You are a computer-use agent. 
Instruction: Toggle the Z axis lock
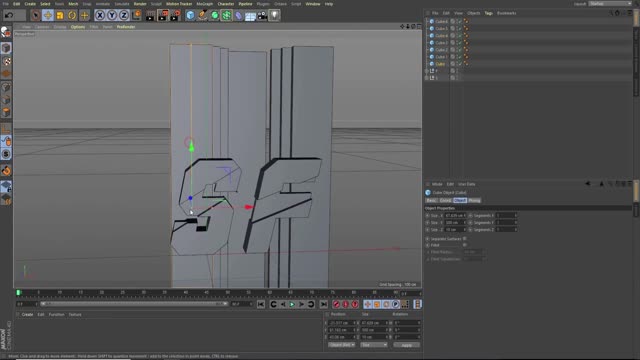[x=124, y=16]
